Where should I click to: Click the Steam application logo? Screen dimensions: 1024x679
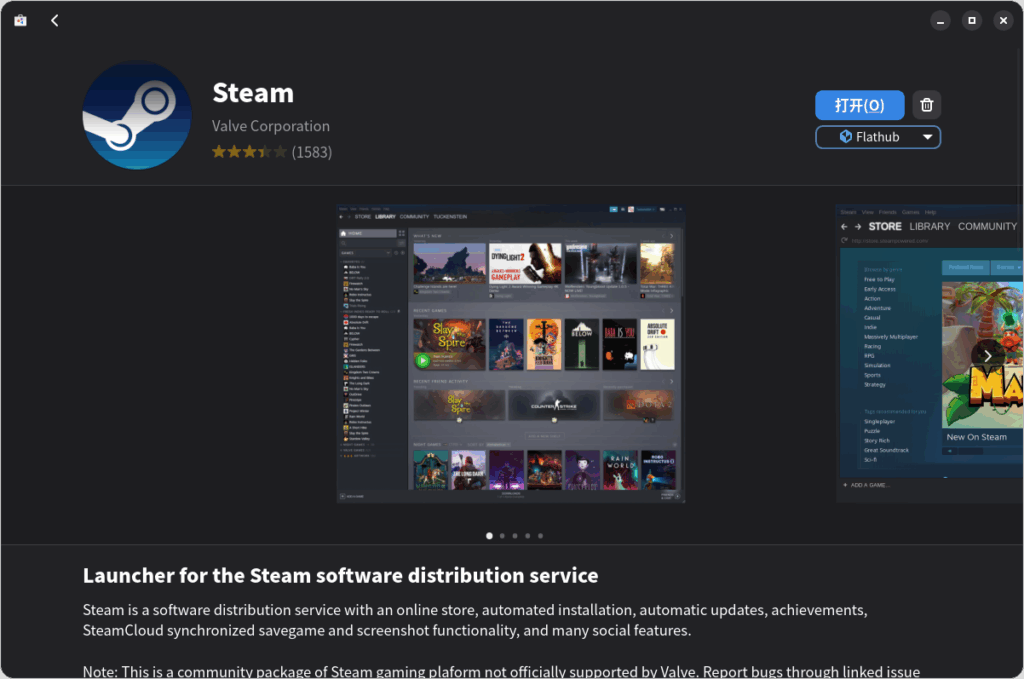pos(137,116)
